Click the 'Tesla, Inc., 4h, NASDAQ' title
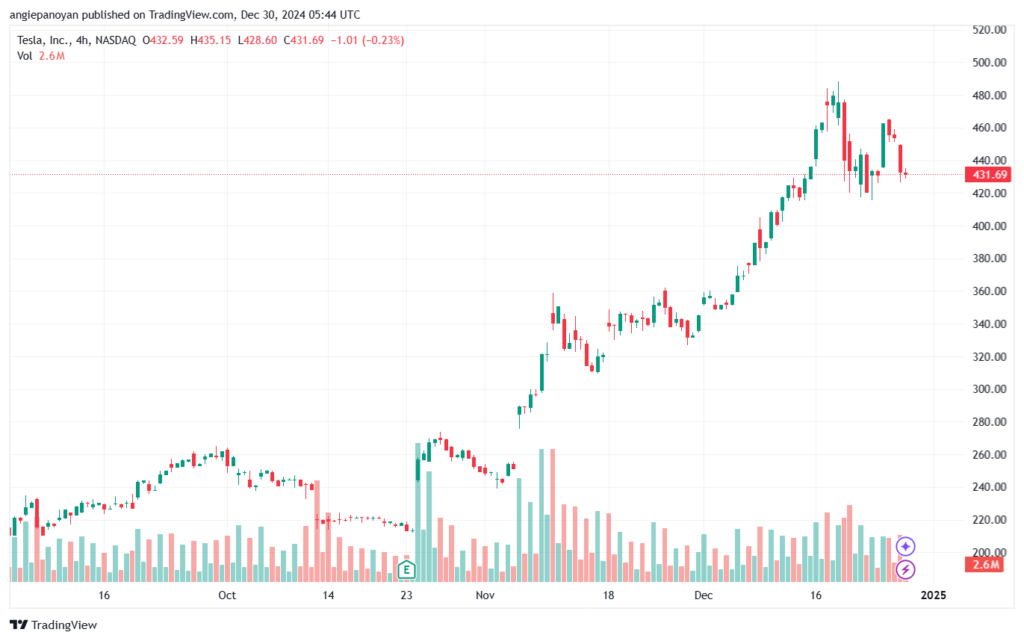The height and width of the screenshot is (641, 1024). tap(76, 40)
